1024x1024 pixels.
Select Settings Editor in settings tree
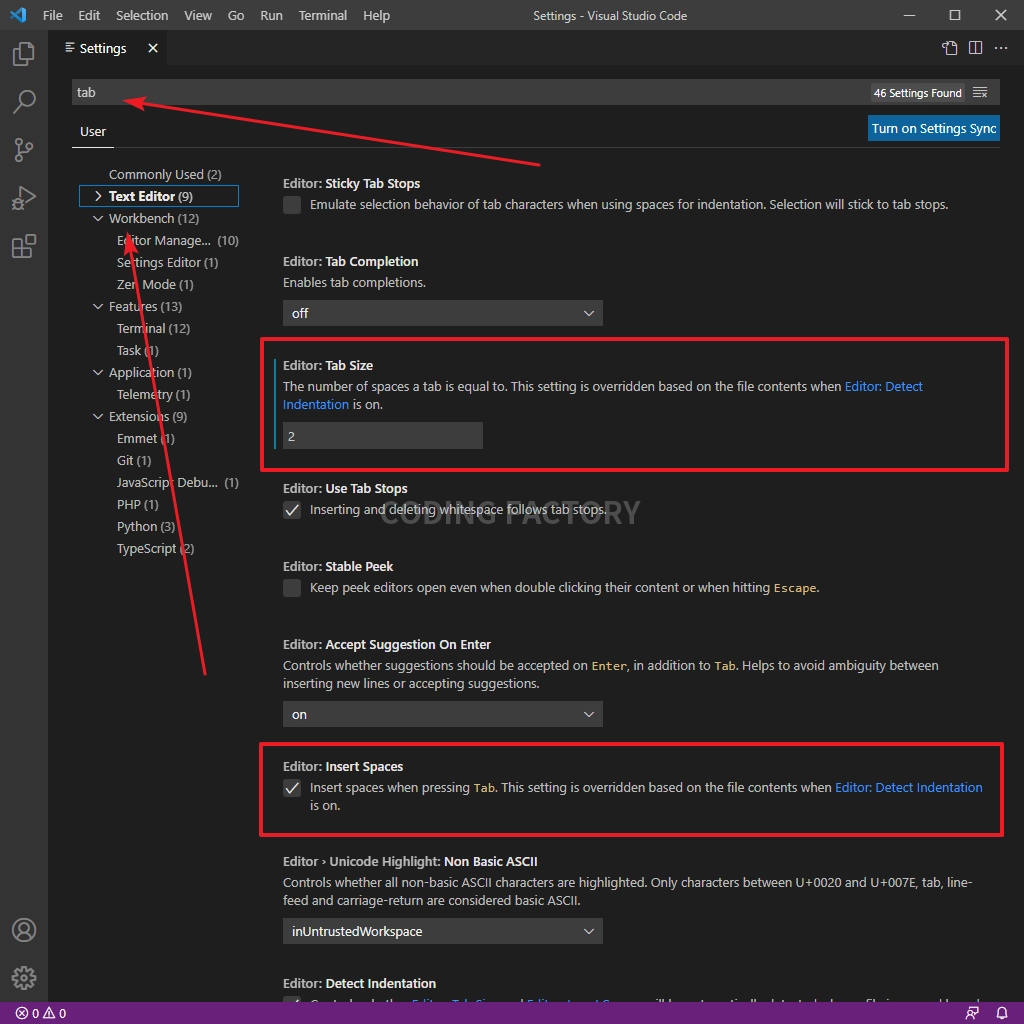[x=167, y=263]
